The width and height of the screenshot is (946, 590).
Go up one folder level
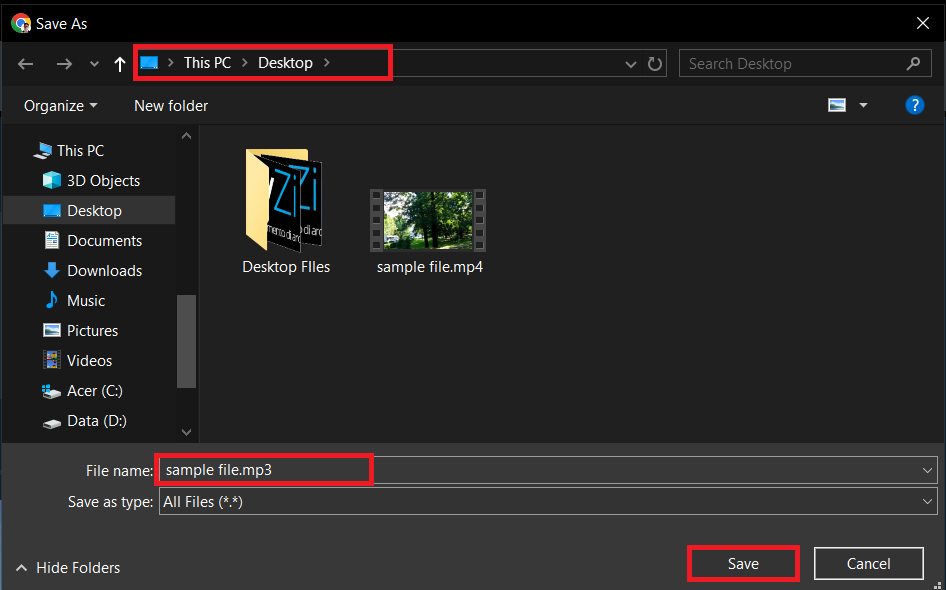click(119, 63)
